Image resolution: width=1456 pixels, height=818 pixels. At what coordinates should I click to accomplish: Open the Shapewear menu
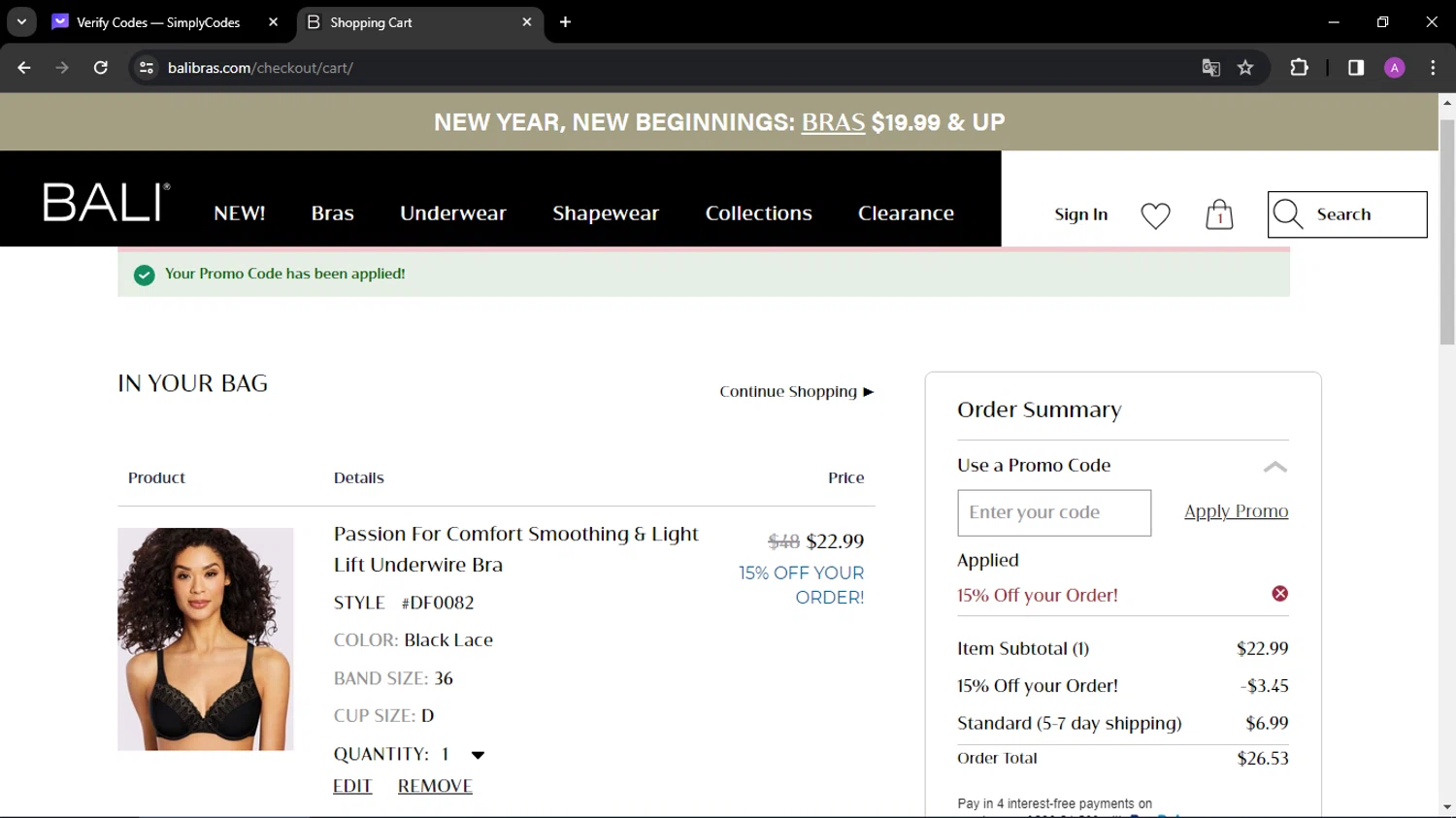pos(606,213)
